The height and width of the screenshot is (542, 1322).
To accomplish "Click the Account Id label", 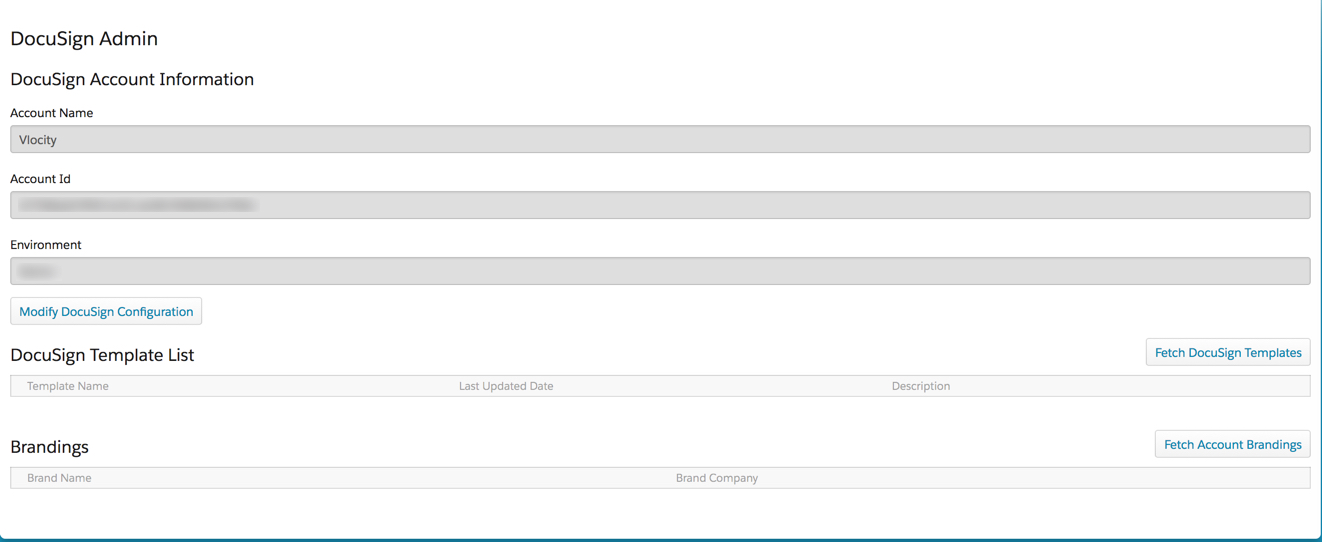I will (x=40, y=179).
